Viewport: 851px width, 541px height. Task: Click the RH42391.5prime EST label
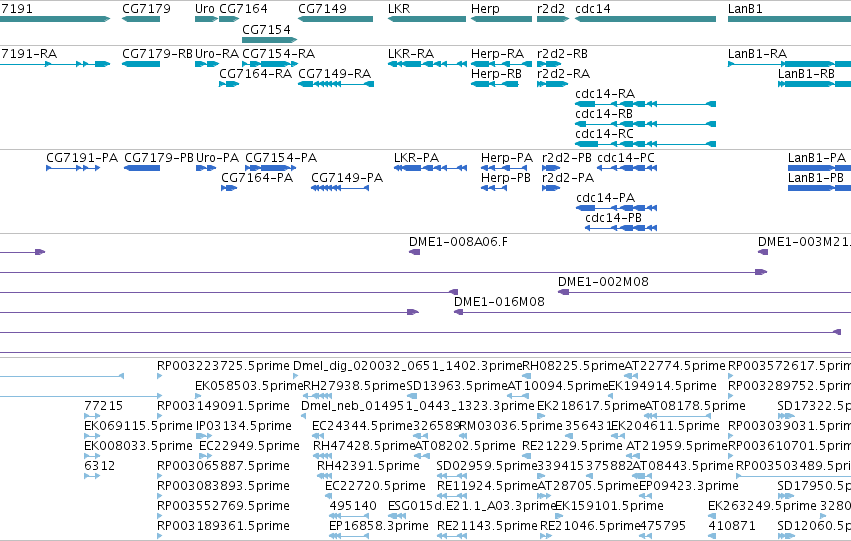pyautogui.click(x=369, y=467)
